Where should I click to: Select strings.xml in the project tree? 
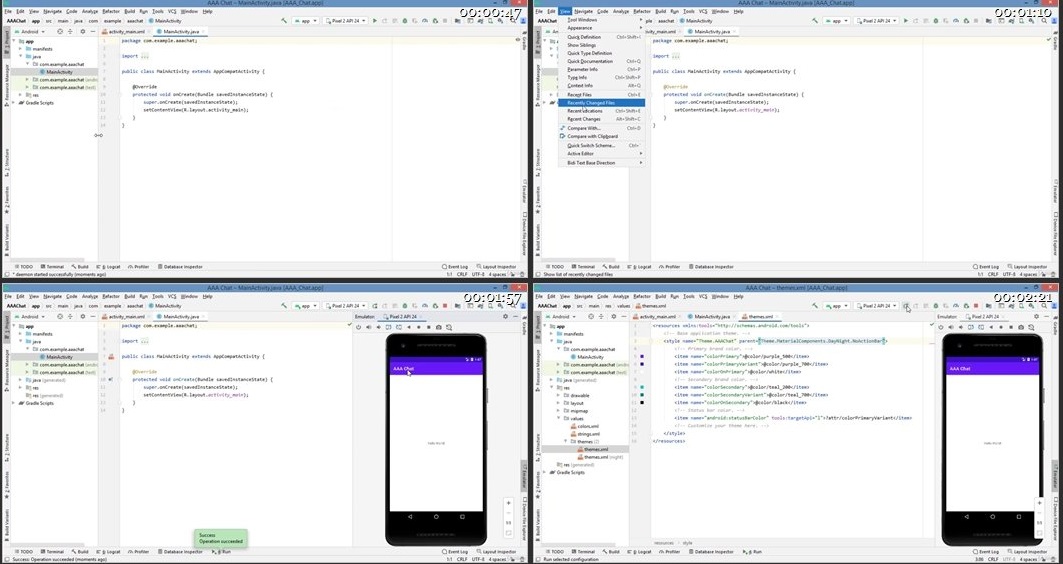(586, 434)
